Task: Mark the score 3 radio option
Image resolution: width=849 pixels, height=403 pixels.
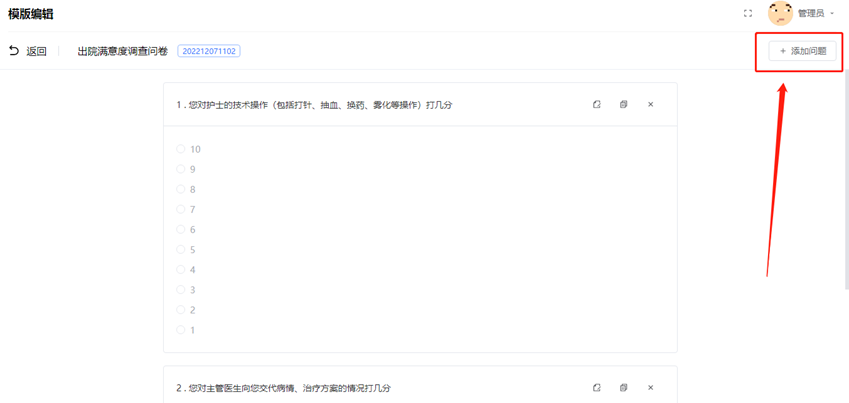Action: pyautogui.click(x=181, y=289)
